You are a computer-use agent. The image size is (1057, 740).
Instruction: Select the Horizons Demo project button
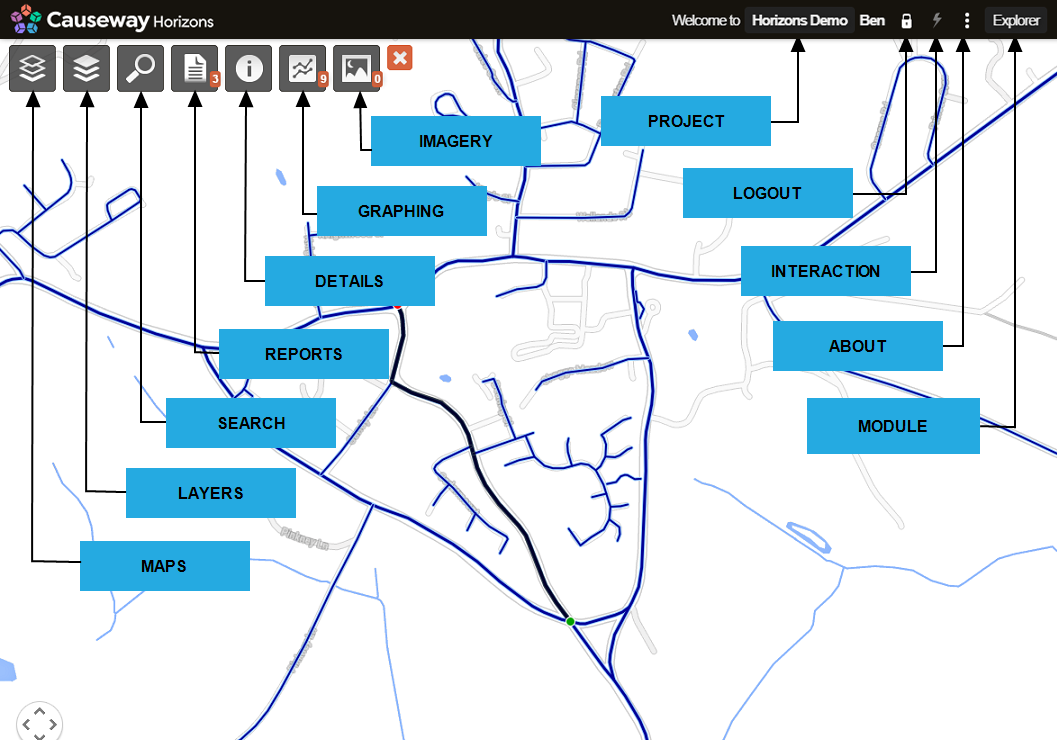799,20
